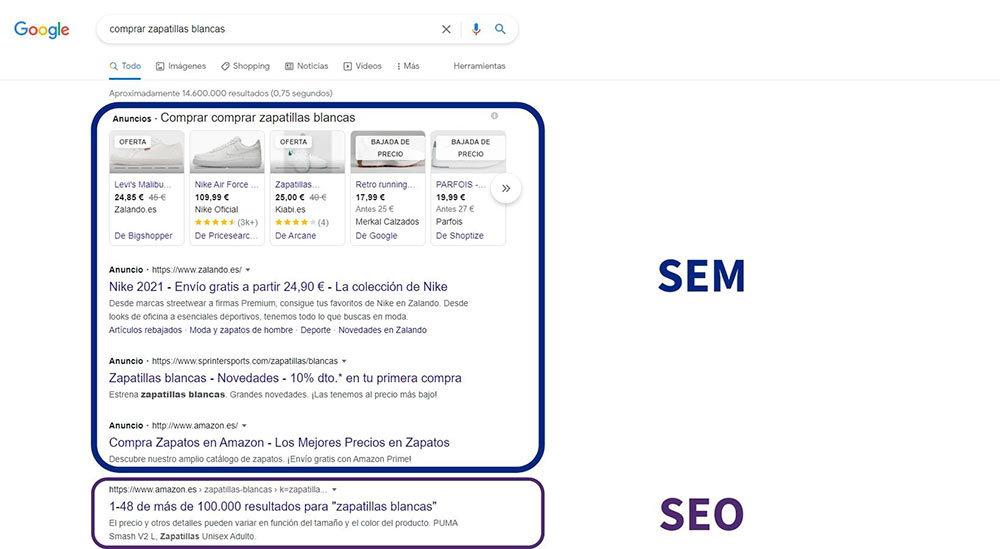
Task: Expand the zalando.es ad dropdown arrow
Action: tap(248, 270)
